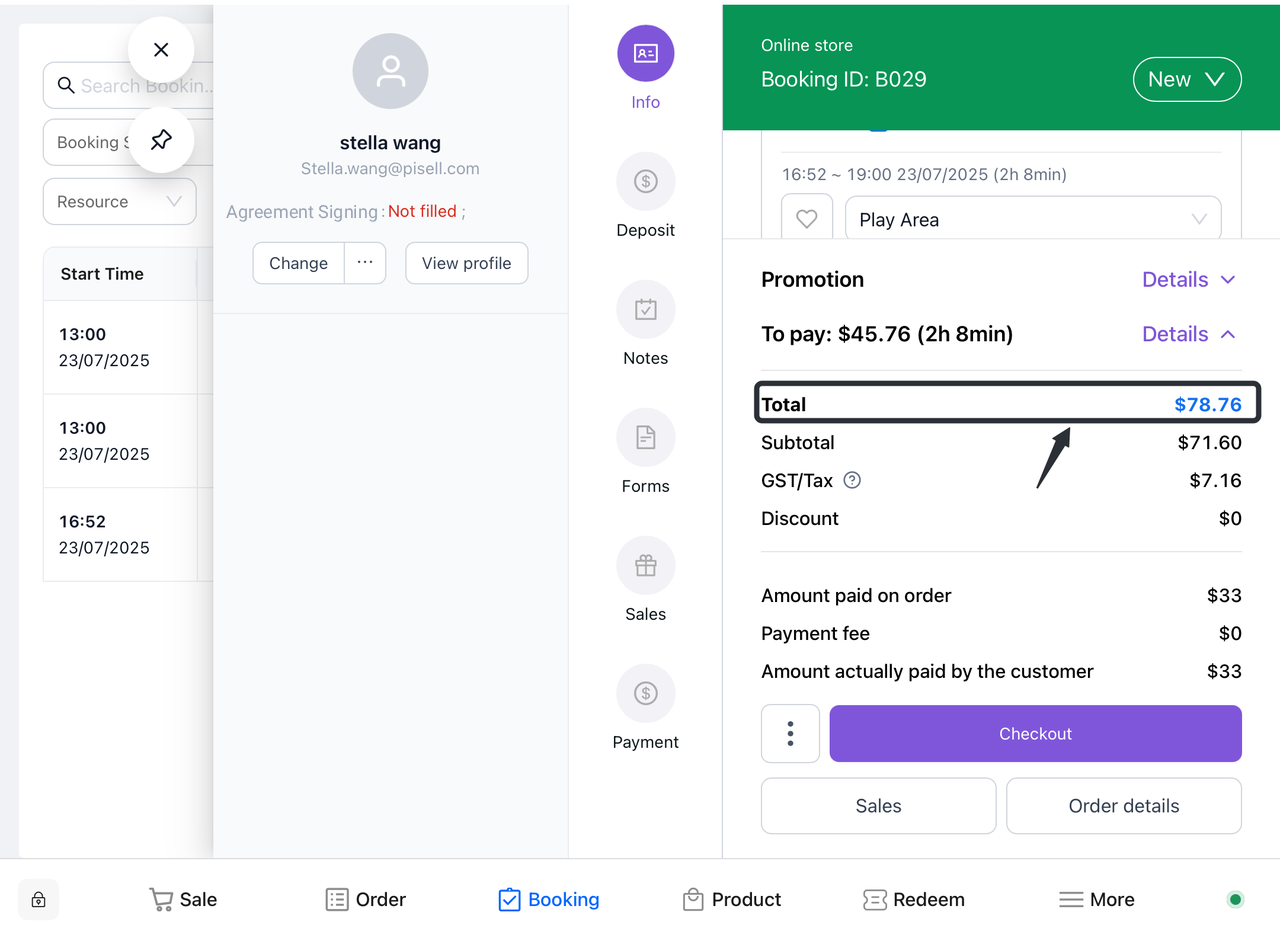1280x941 pixels.
Task: Open the Deposit section icon
Action: (x=645, y=182)
